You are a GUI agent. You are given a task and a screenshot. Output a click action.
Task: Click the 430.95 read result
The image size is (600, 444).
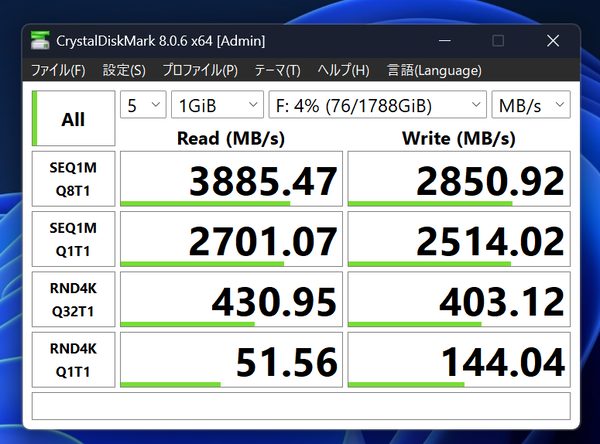click(x=232, y=299)
